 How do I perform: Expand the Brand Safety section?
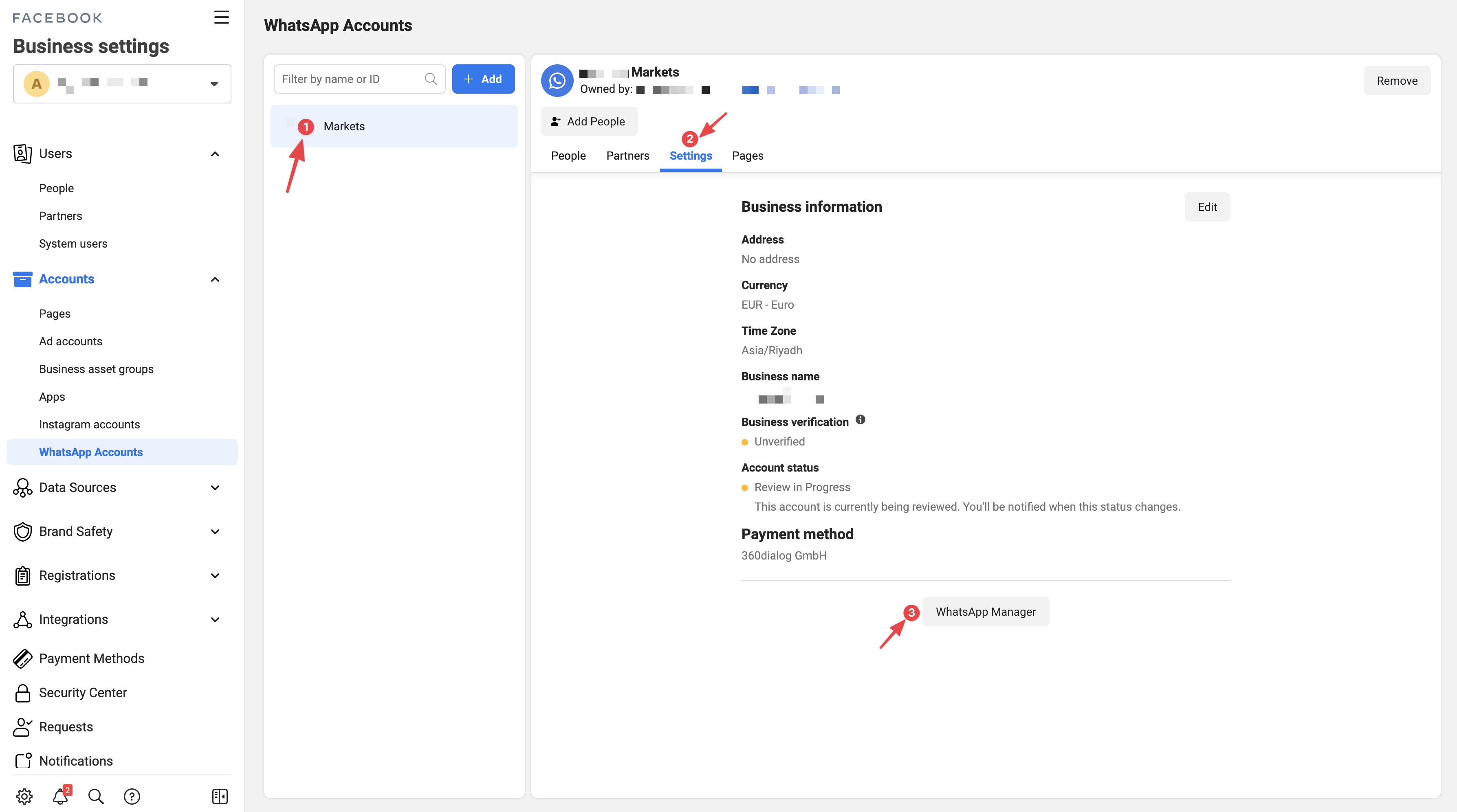[x=215, y=531]
